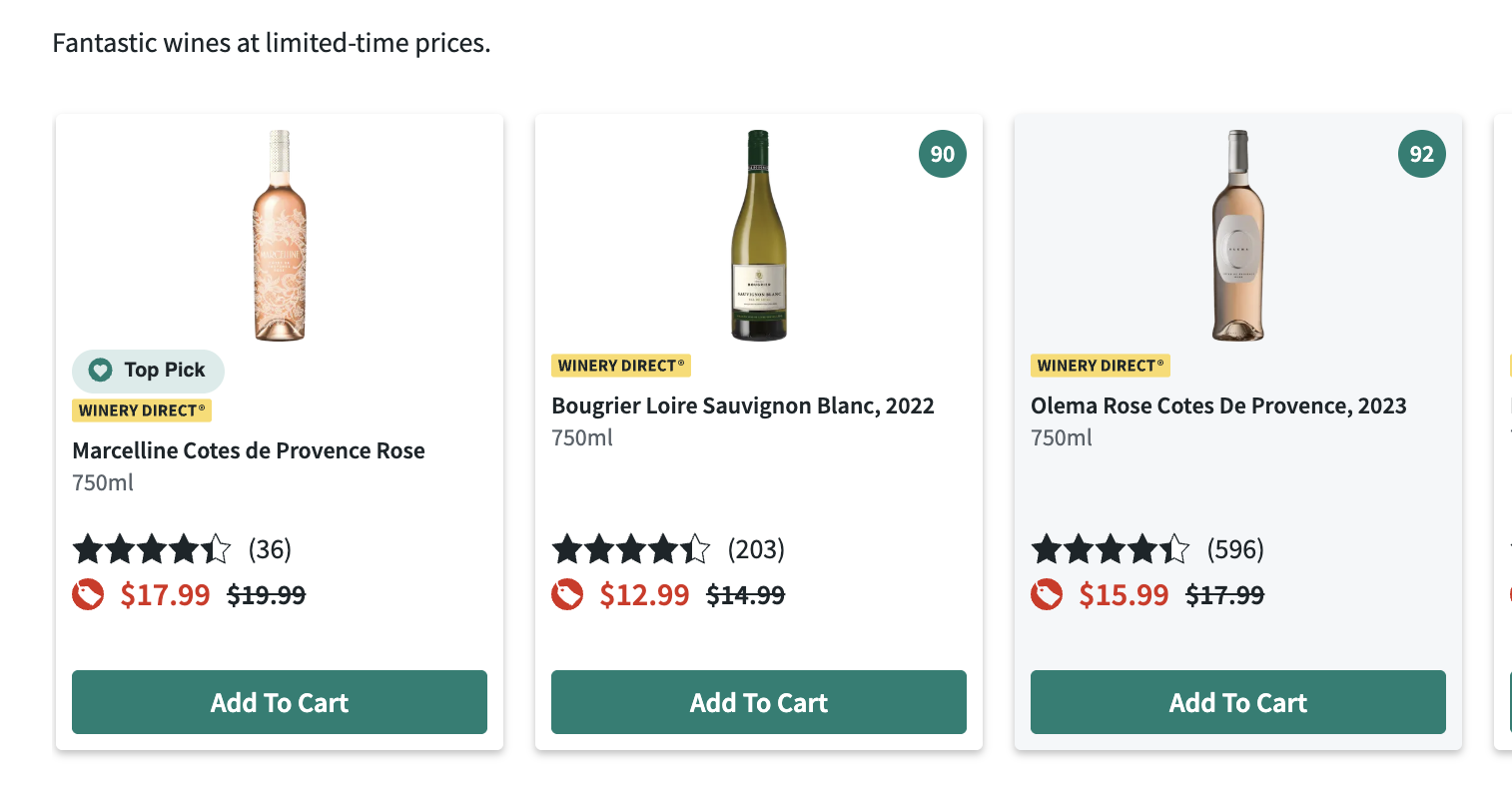Screen dimensions: 1512x803
Task: Add Bougrier Loire Sauvignon Blanc to cart
Action: tap(758, 702)
